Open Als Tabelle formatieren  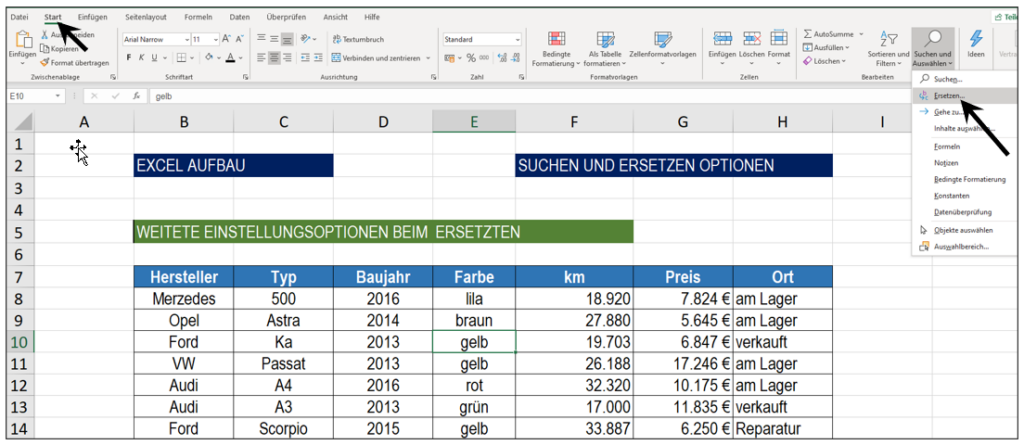click(605, 48)
